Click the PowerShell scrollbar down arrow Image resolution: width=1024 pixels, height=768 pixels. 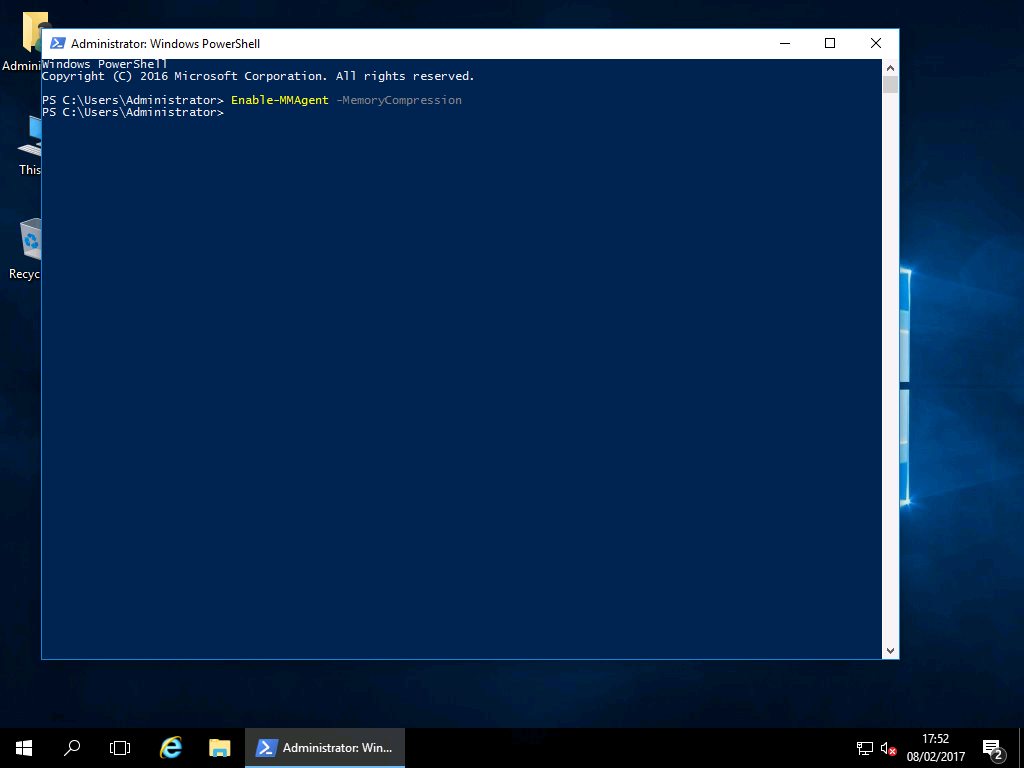point(890,650)
